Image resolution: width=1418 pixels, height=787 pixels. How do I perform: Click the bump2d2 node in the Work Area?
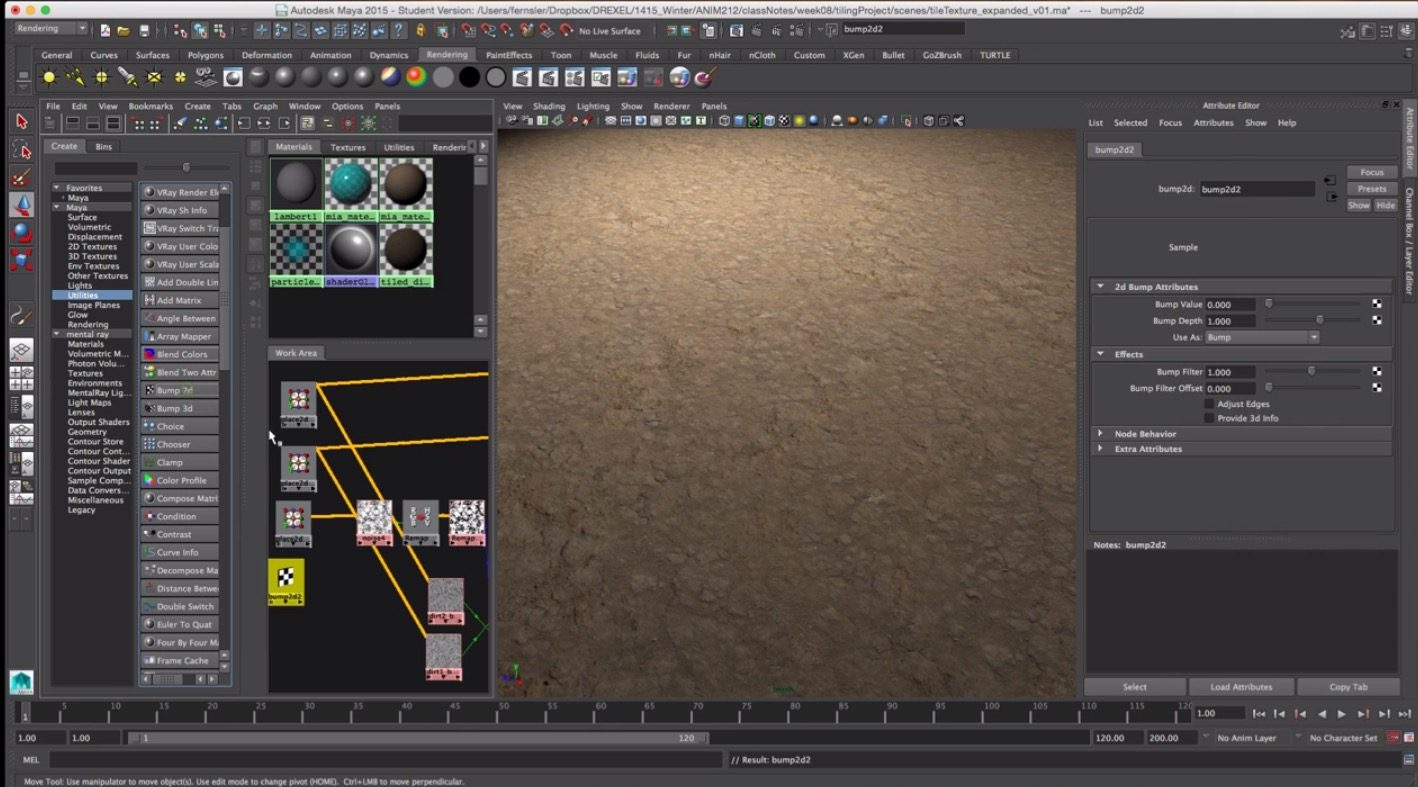286,582
